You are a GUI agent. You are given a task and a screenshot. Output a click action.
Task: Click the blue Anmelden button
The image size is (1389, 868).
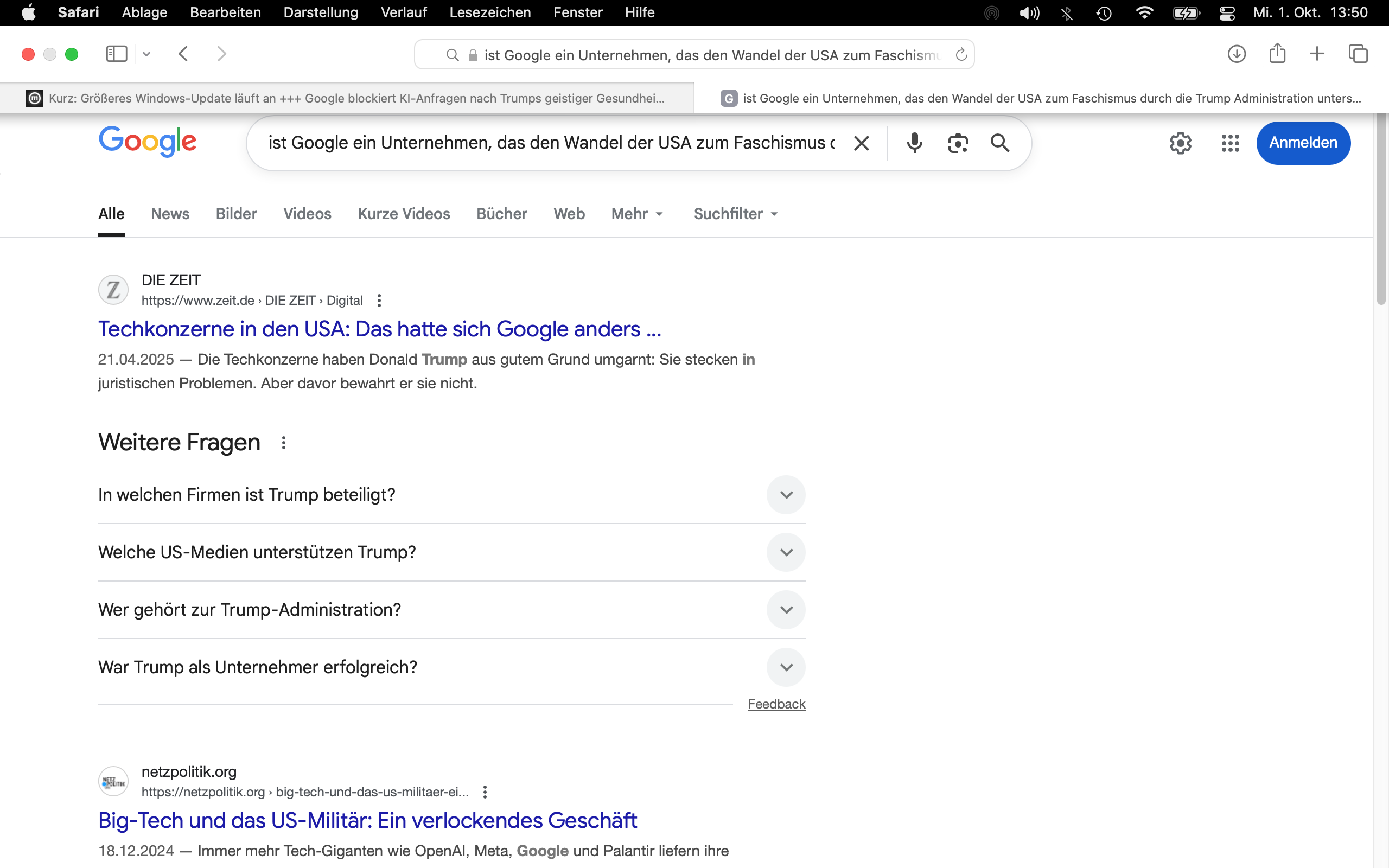[1303, 143]
